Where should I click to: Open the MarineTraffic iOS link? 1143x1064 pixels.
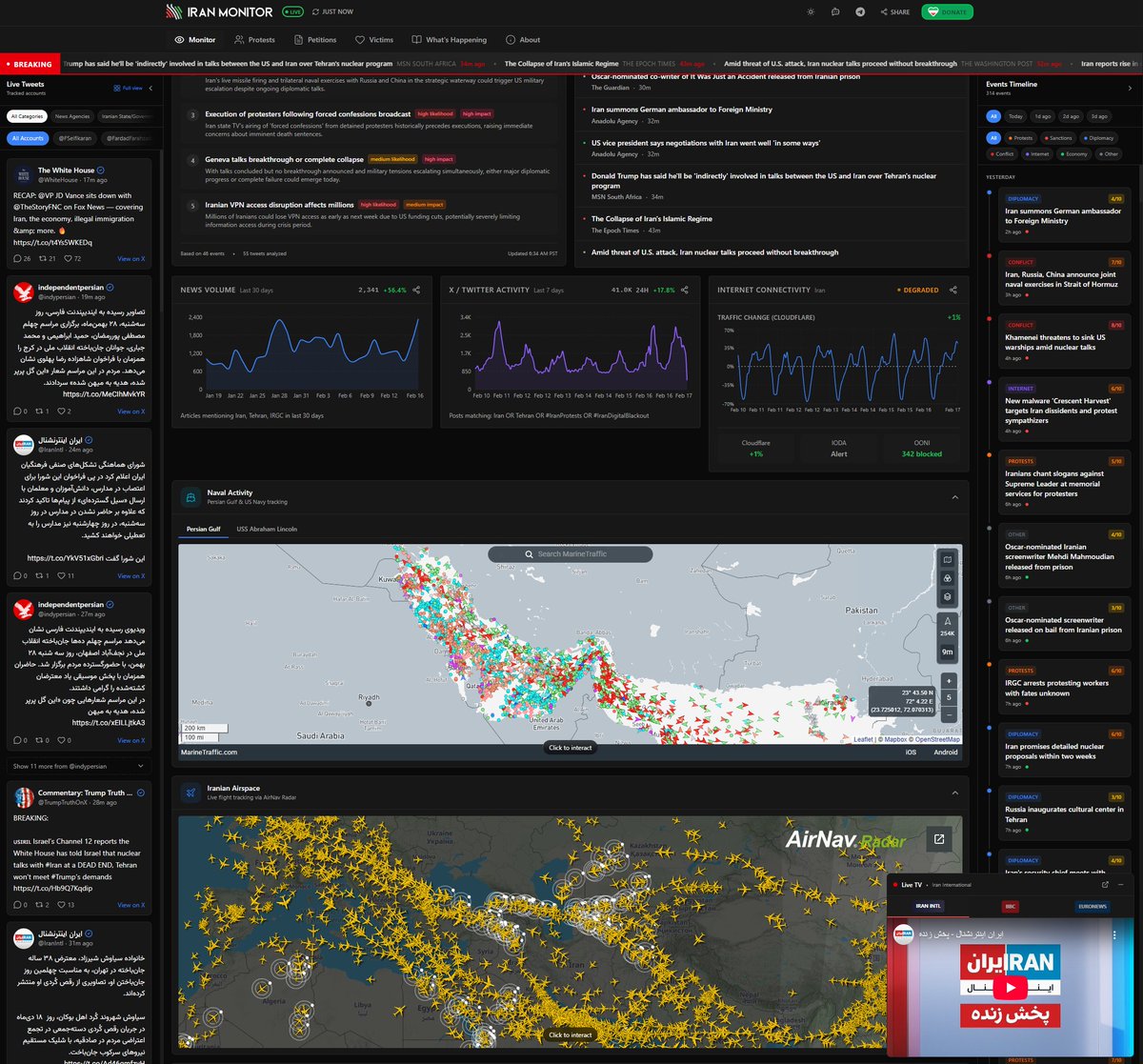click(x=911, y=753)
